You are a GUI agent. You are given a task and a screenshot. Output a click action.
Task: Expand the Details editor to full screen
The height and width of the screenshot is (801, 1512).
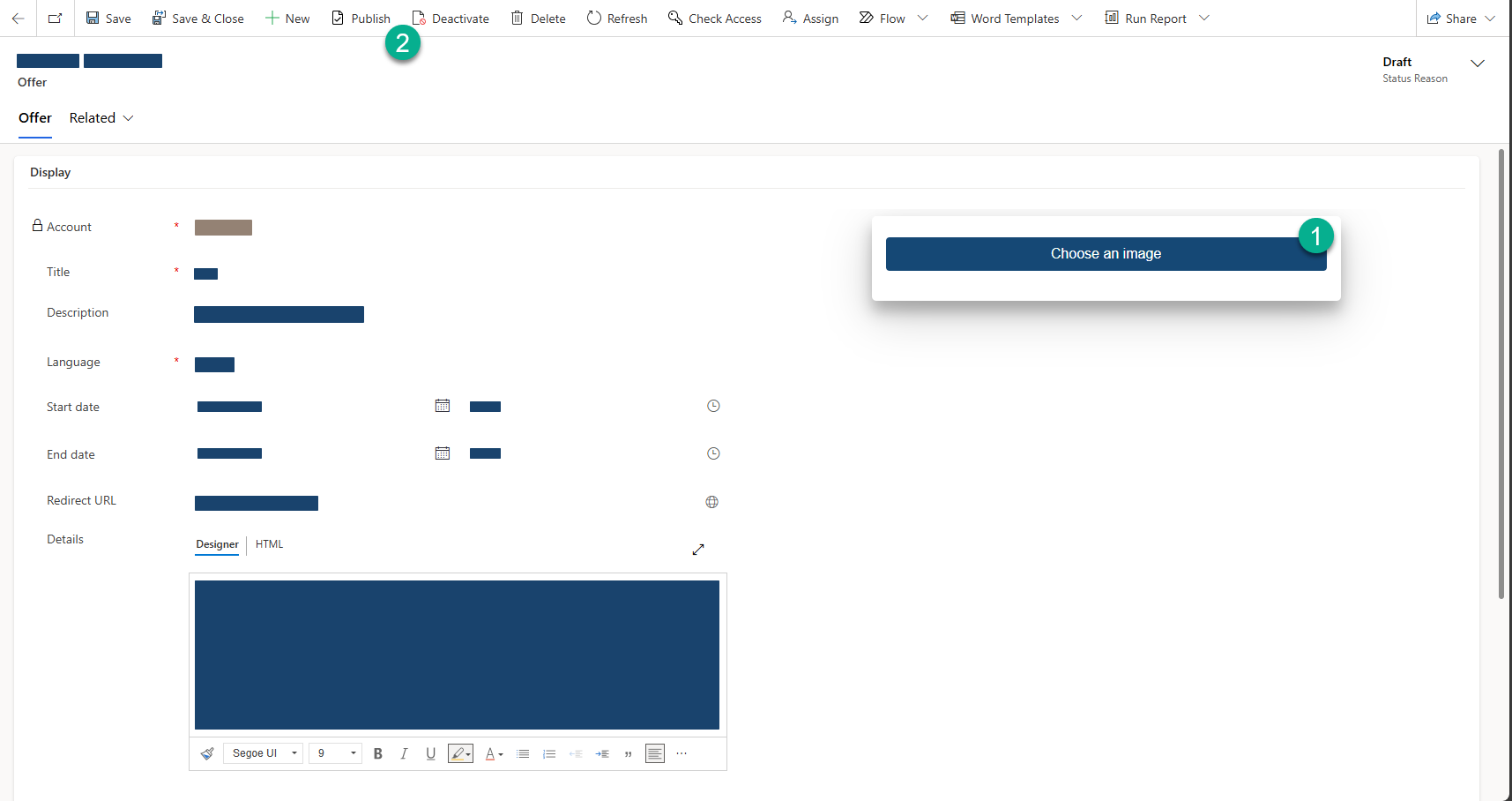(x=698, y=550)
